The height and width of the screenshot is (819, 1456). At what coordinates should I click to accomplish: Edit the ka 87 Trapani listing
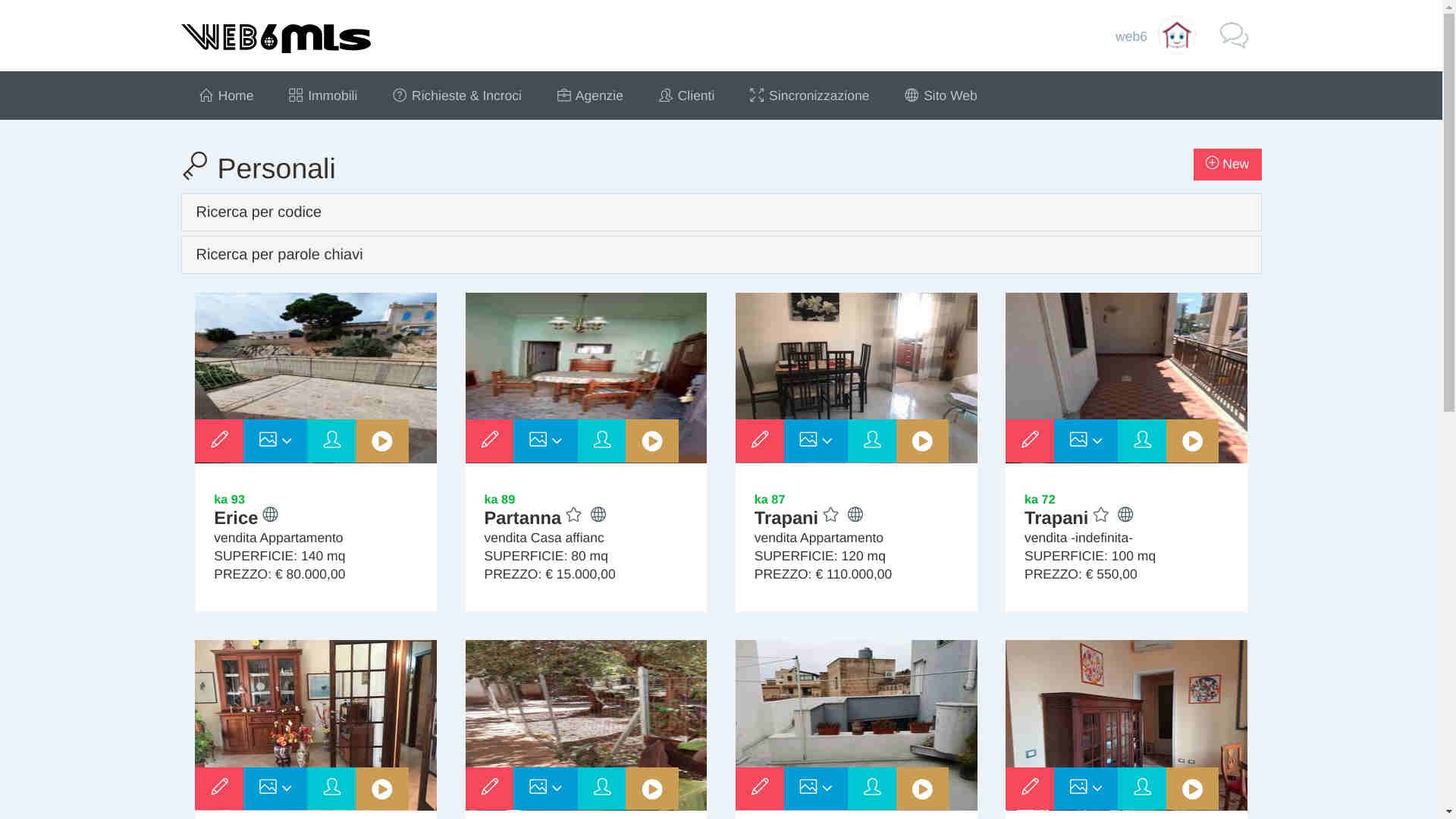[x=759, y=441]
